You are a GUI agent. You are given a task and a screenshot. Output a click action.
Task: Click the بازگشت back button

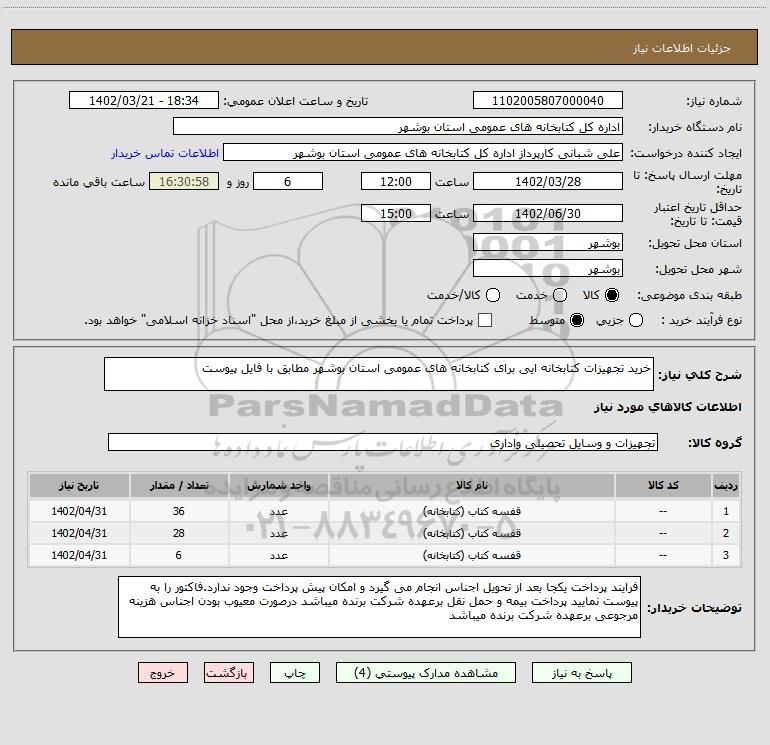229,673
